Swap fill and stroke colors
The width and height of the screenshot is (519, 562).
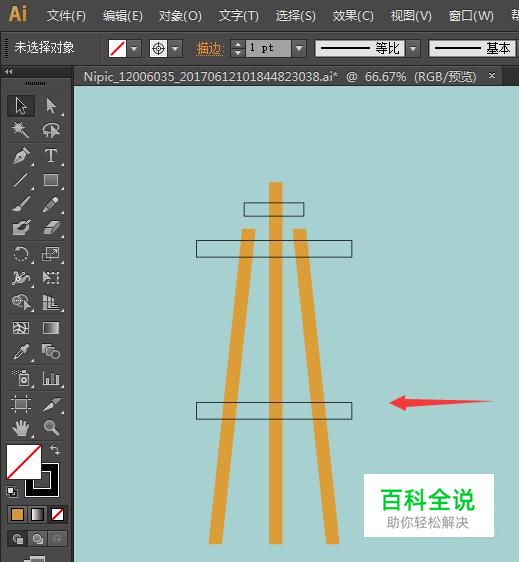coord(55,450)
